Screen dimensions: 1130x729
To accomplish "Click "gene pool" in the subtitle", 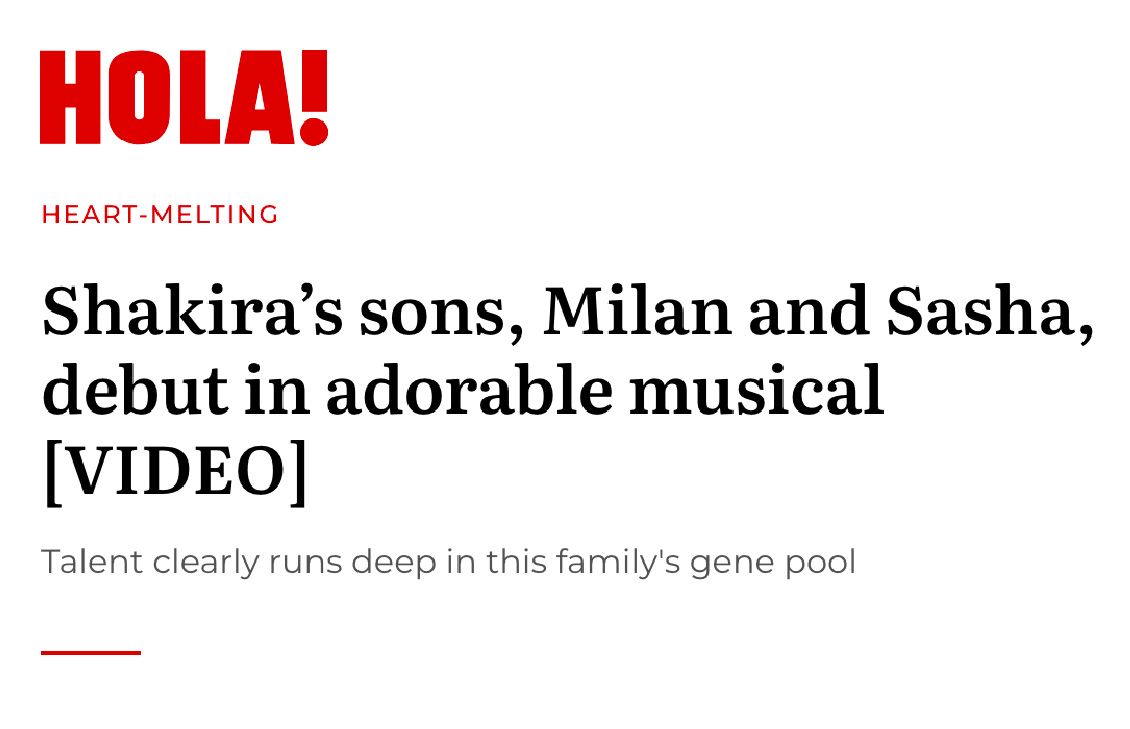I will click(773, 564).
